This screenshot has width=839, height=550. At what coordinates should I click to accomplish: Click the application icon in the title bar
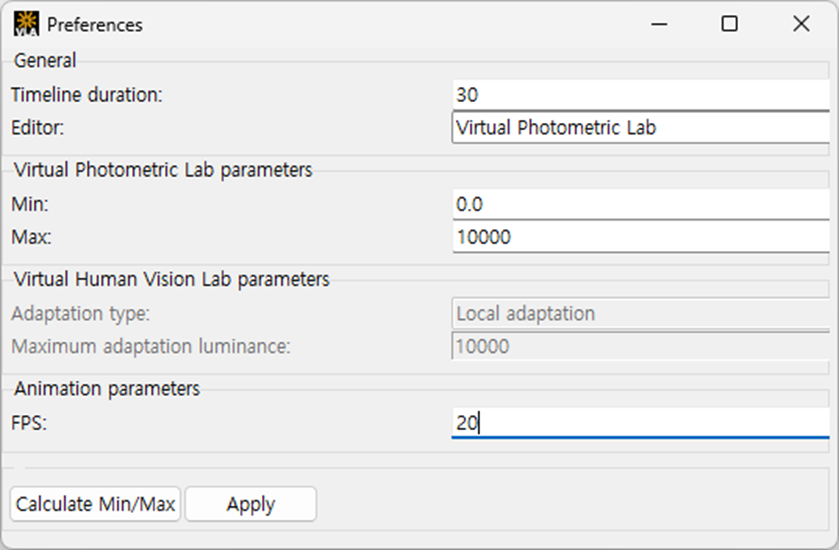(x=26, y=24)
